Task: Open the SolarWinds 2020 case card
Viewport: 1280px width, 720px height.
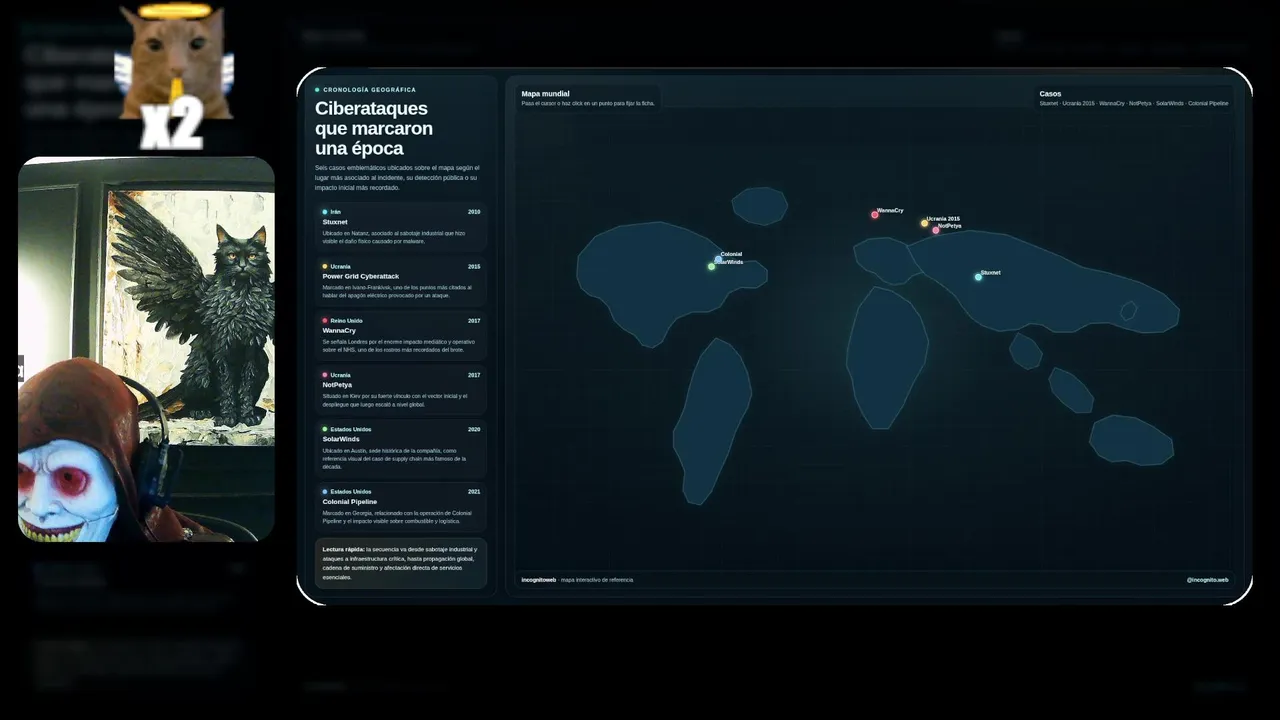Action: (401, 448)
